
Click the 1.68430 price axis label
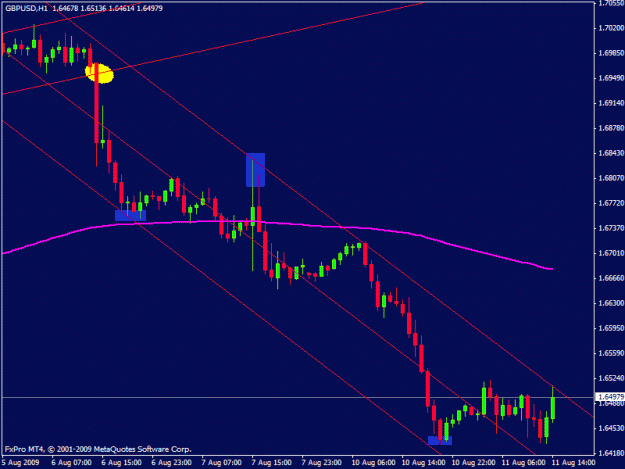[611, 153]
